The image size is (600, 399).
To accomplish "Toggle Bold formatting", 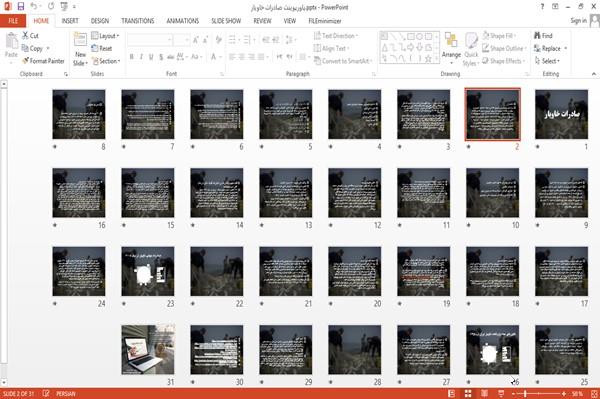I will point(132,57).
